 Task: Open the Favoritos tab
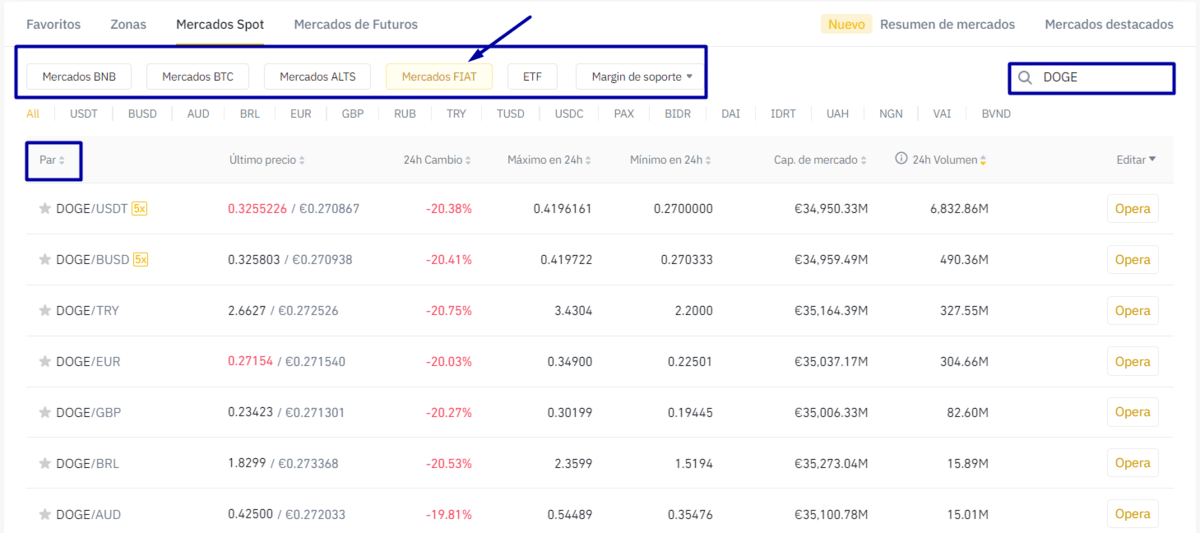coord(53,24)
